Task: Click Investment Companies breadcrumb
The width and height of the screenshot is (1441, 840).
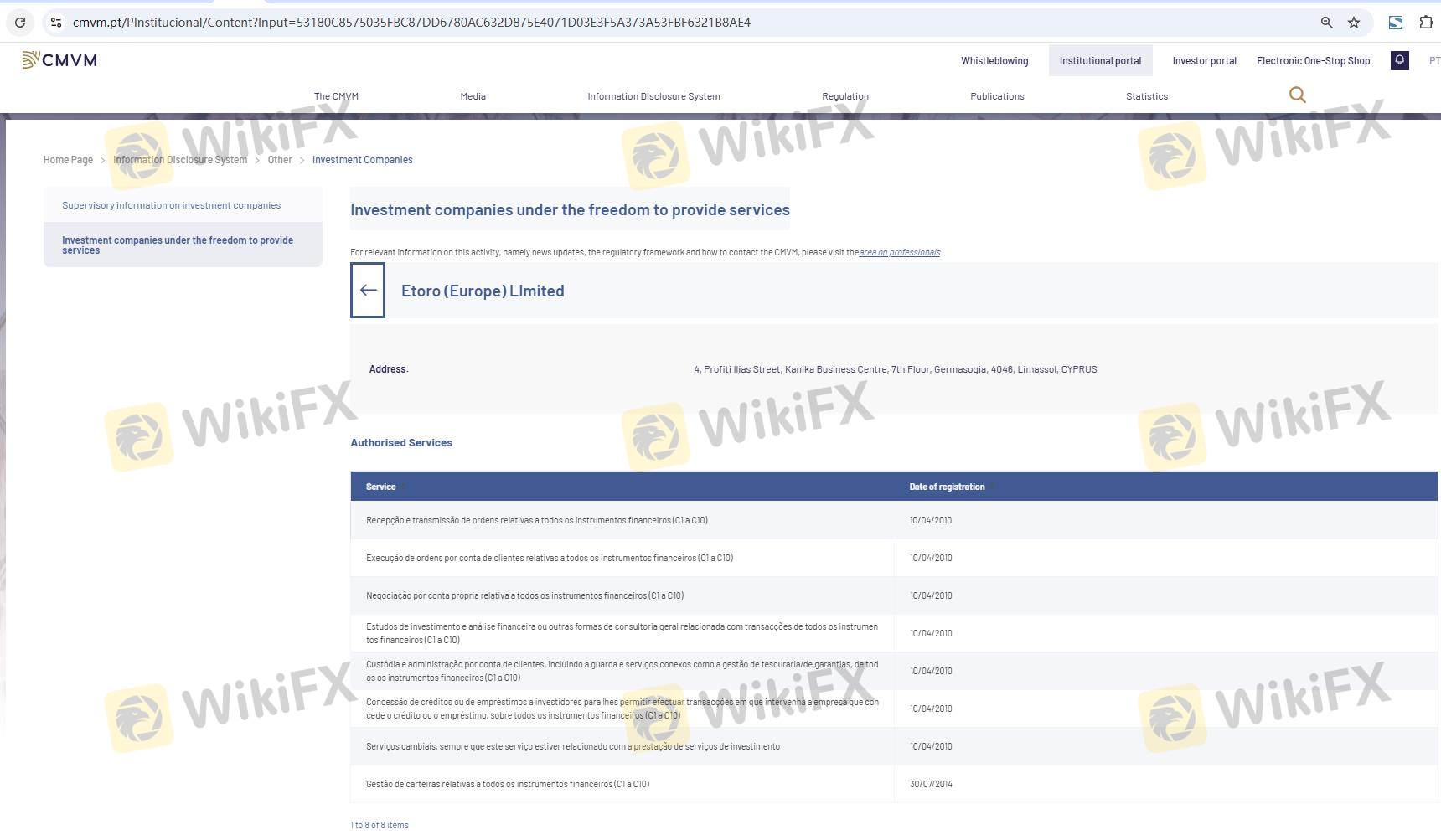Action: pyautogui.click(x=362, y=160)
